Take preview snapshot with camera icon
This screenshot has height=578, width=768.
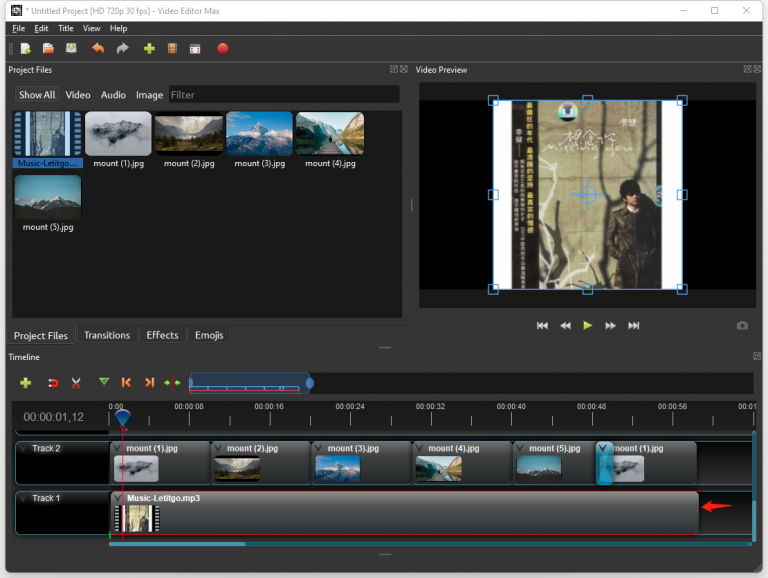coord(742,326)
